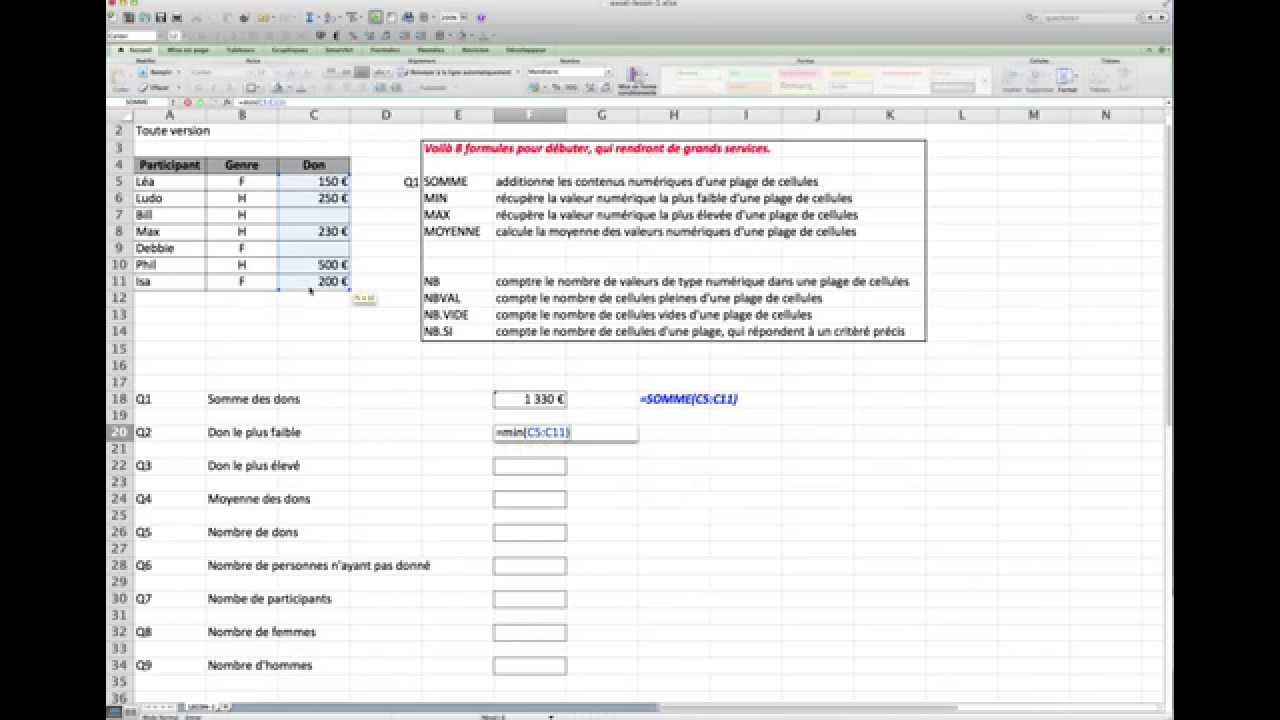
Task: Open the Données tab
Action: [x=430, y=49]
